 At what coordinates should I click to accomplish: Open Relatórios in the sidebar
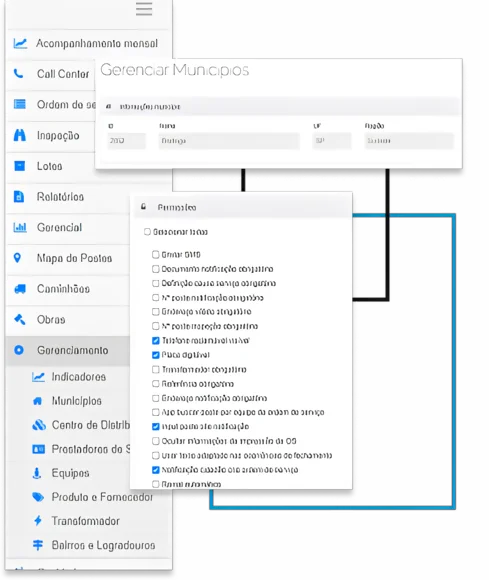[x=61, y=197]
